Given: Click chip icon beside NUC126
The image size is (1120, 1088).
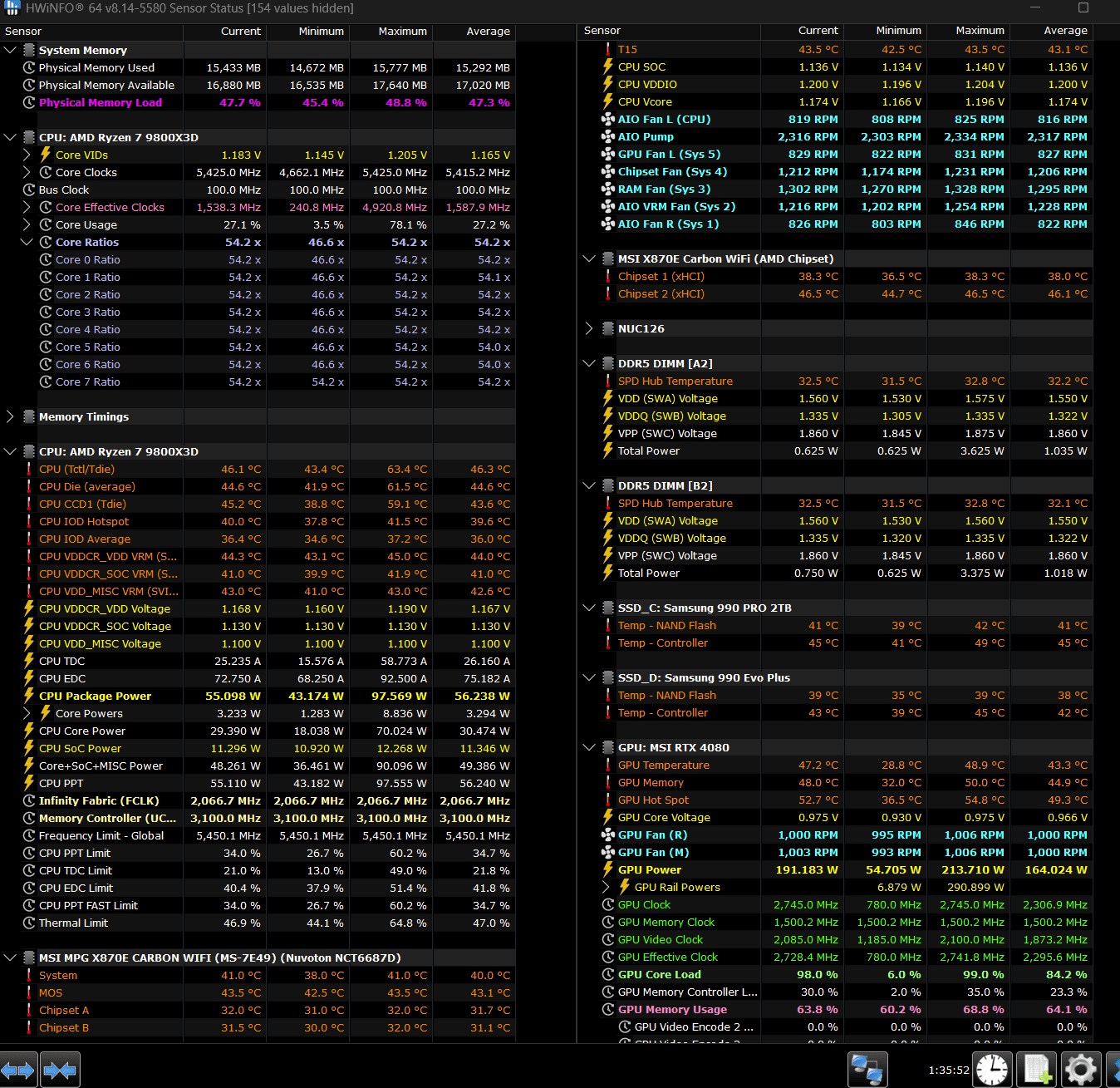Looking at the screenshot, I should pos(608,328).
